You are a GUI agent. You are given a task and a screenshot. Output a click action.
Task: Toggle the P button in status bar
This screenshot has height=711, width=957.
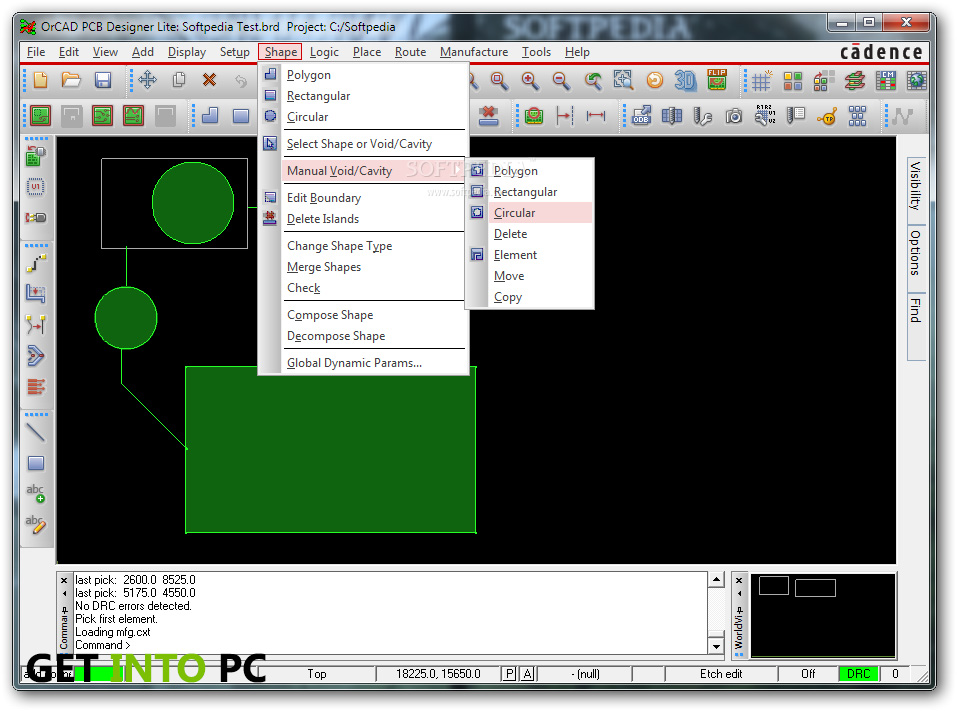pos(509,674)
